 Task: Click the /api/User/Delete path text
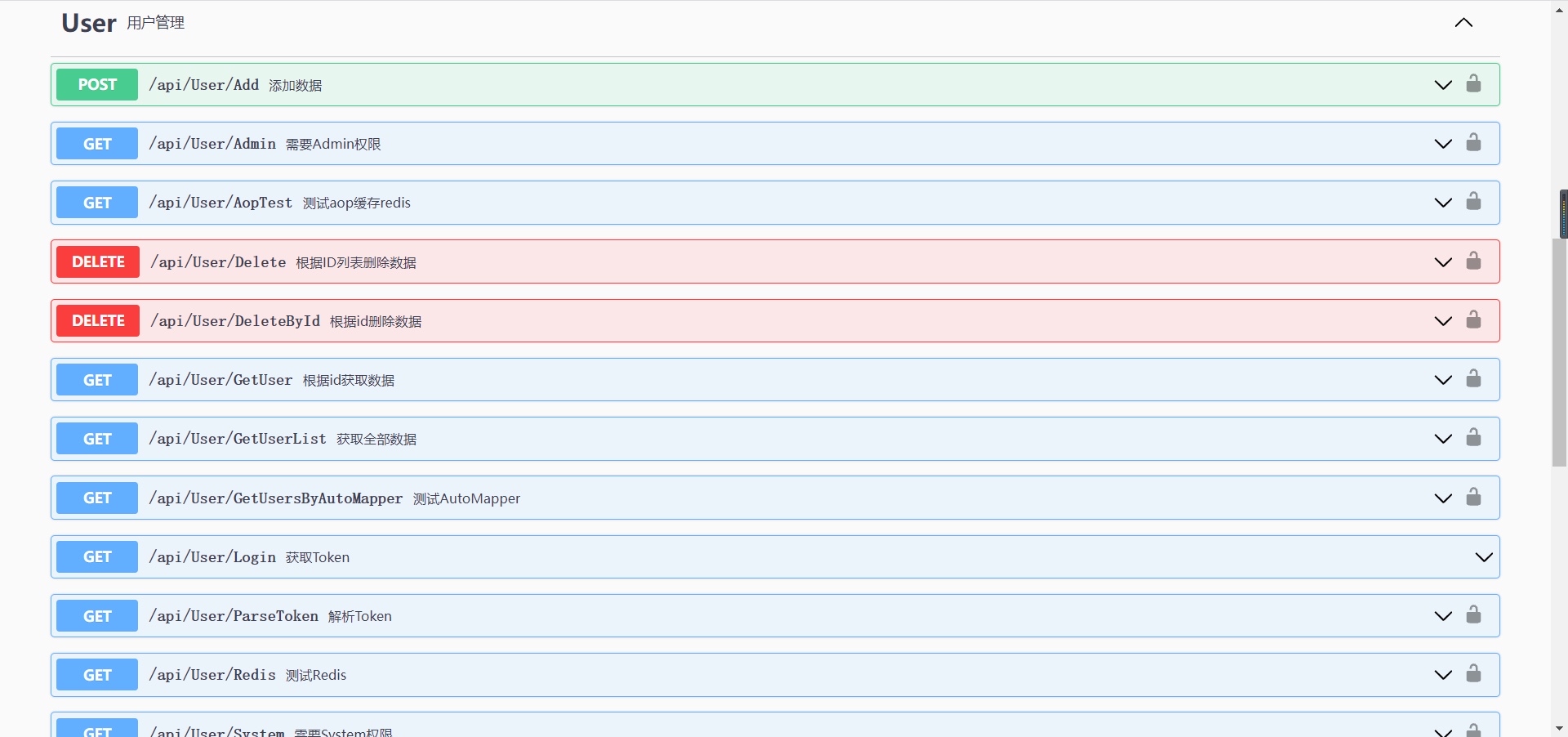[218, 262]
